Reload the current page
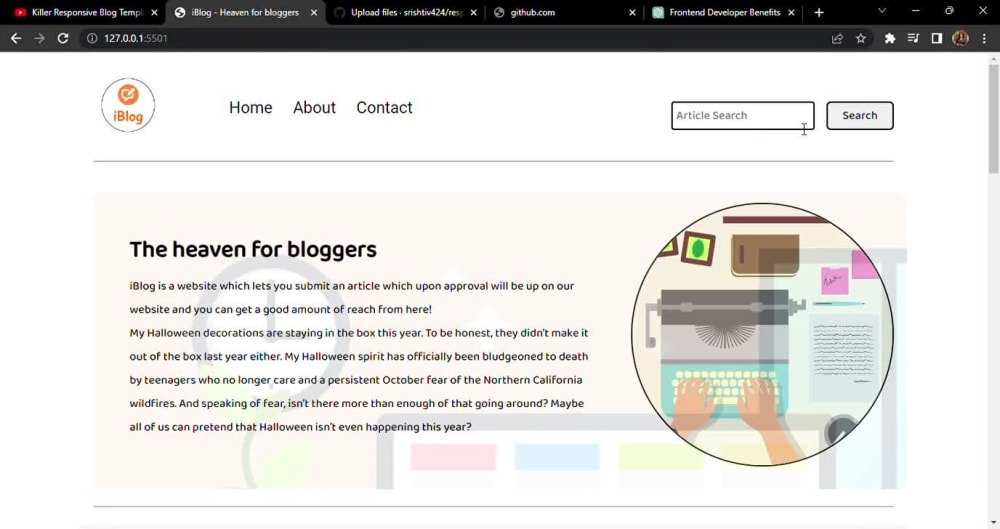This screenshot has width=1000, height=529. pos(62,38)
